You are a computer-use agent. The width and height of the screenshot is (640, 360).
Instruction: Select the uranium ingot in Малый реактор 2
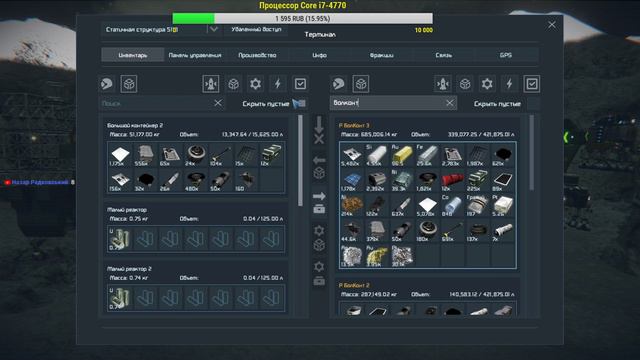coord(120,298)
